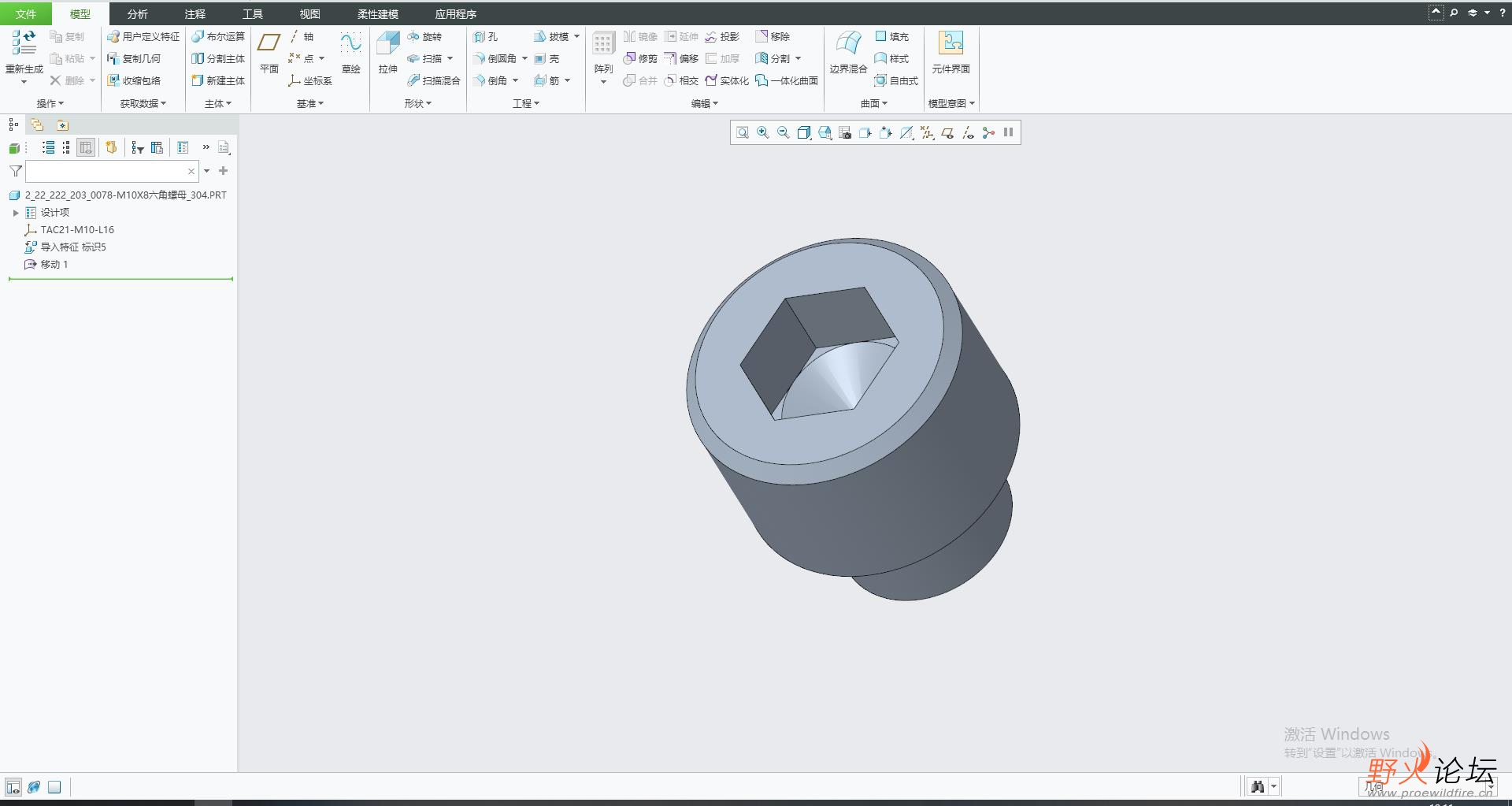The height and width of the screenshot is (806, 1512).
Task: Zoom in with the magnifier plus icon
Action: (762, 132)
